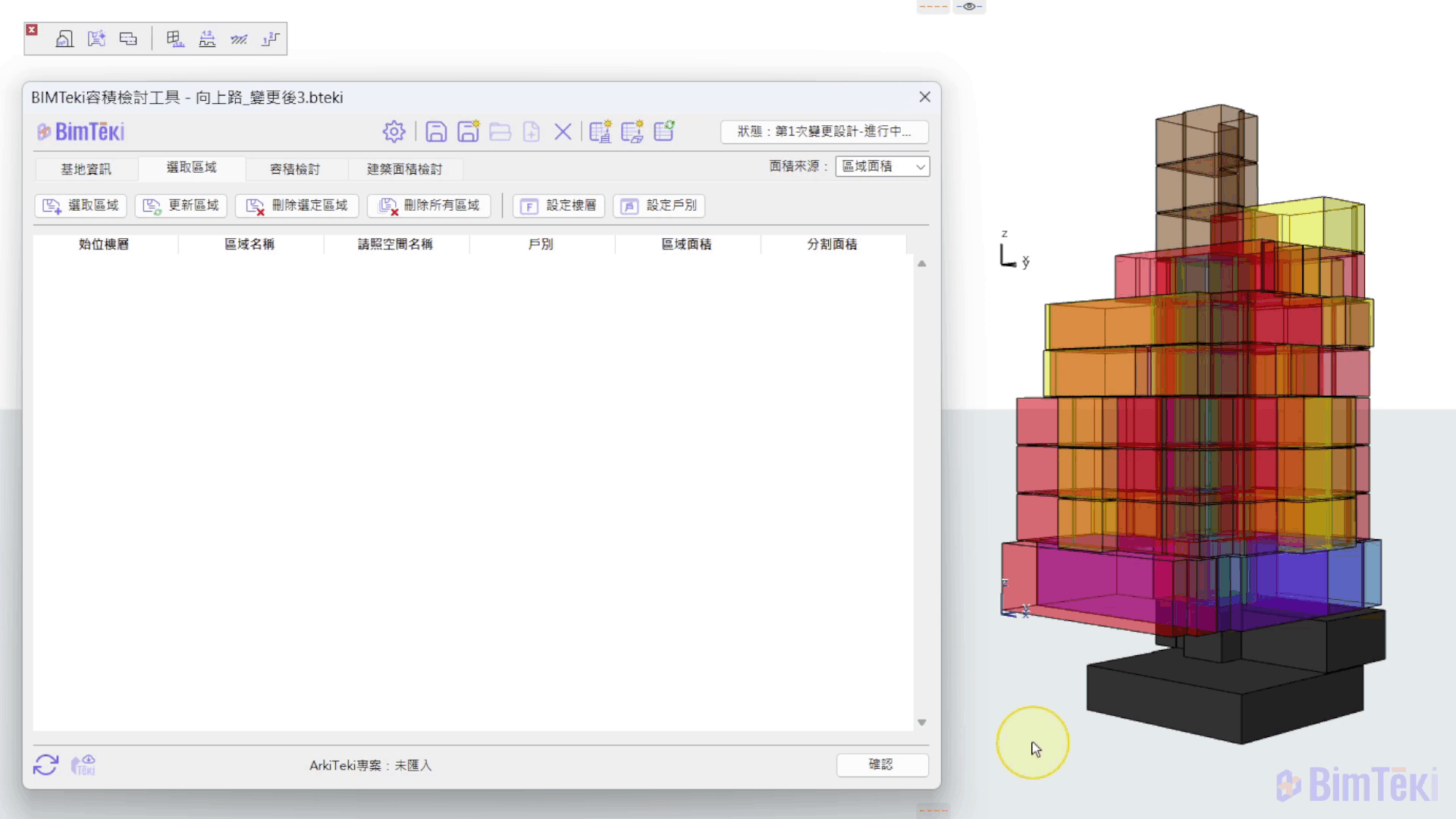This screenshot has height=819, width=1456.
Task: Click the 請照空間名稱 column header
Action: point(396,244)
